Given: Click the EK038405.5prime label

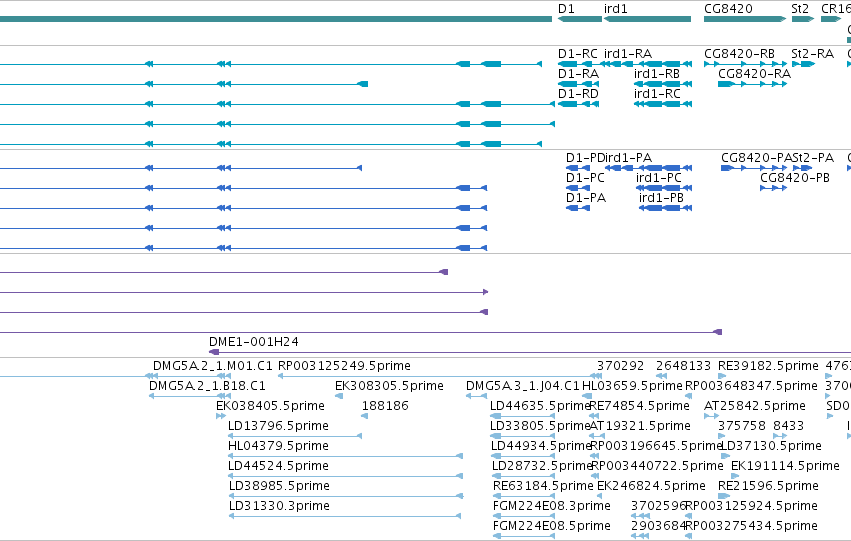Looking at the screenshot, I should click(270, 406).
